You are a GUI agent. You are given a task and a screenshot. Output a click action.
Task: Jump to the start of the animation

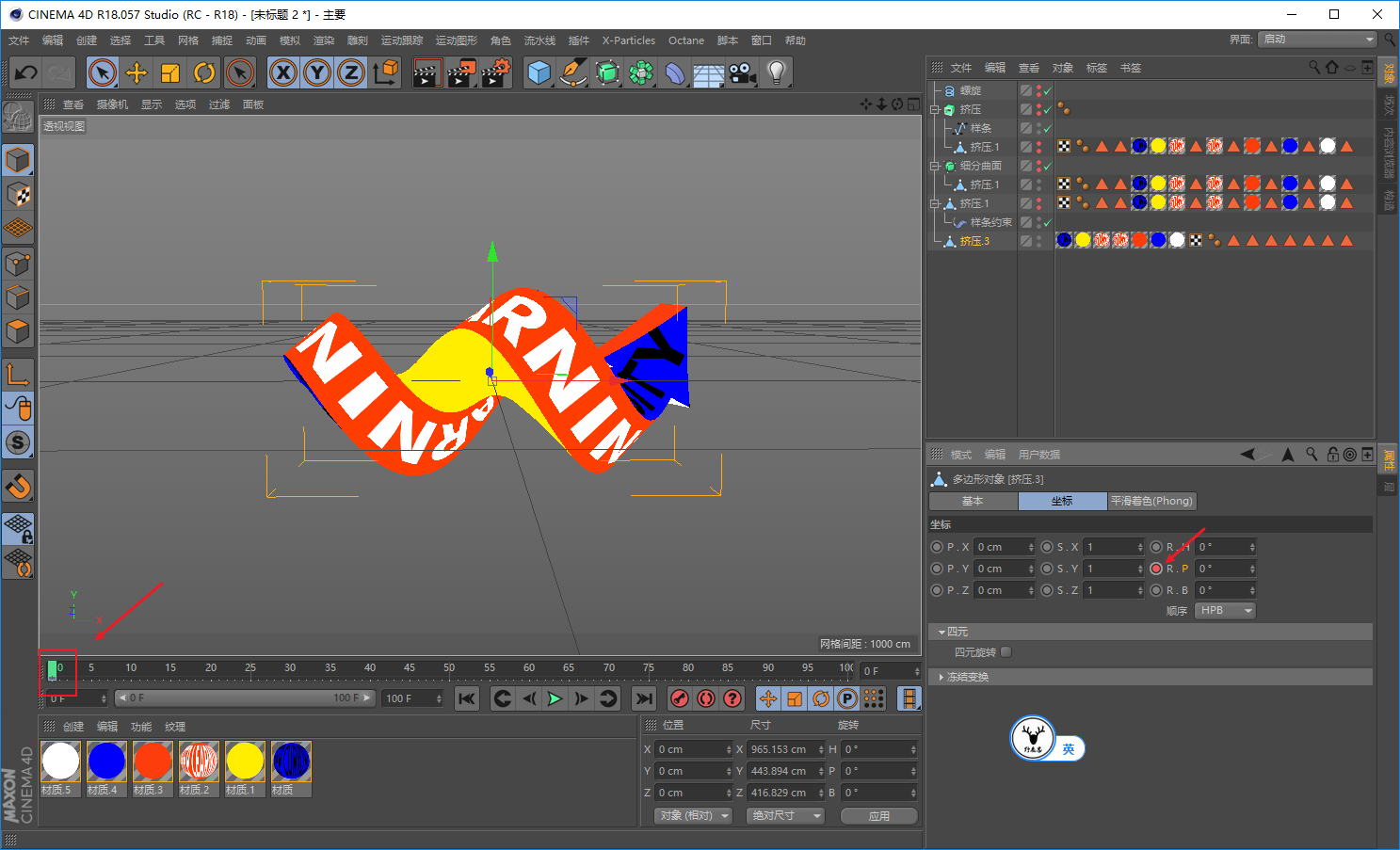[467, 698]
